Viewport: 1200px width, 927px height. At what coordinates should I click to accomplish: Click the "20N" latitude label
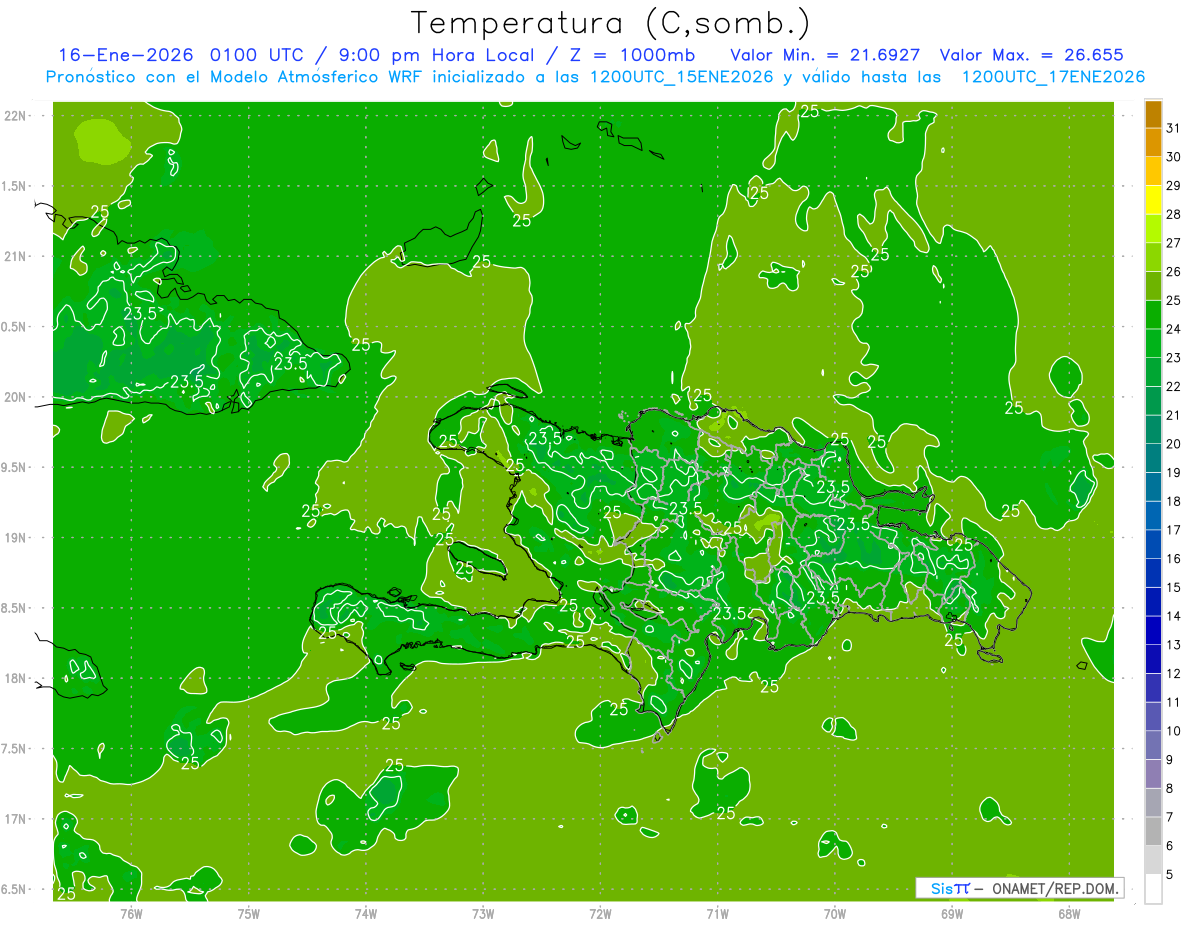[x=17, y=397]
